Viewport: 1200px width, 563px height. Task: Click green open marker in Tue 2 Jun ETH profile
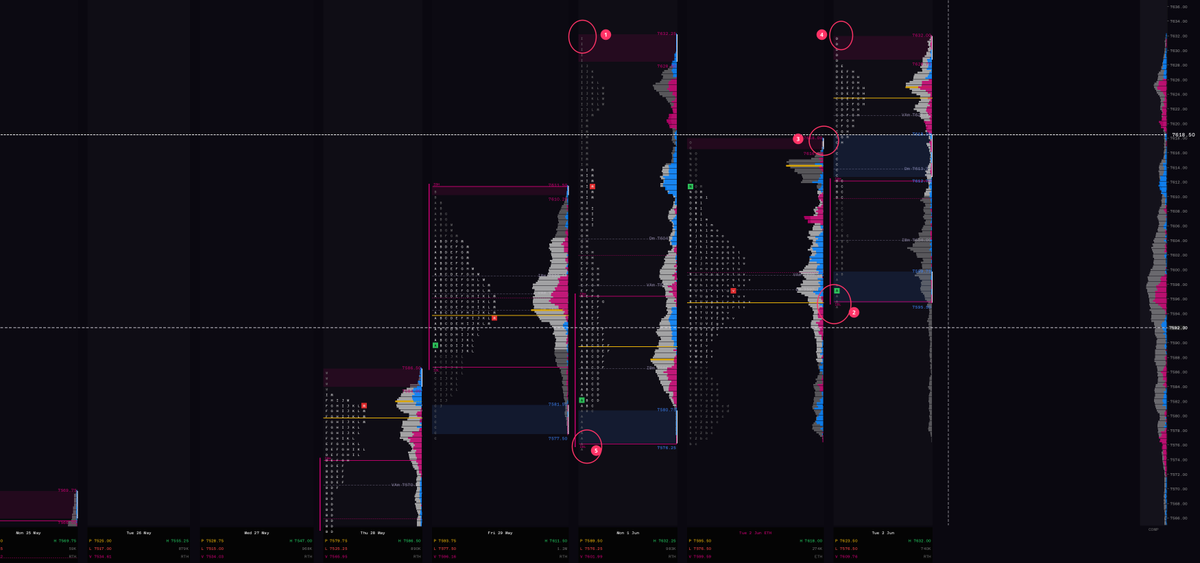690,186
